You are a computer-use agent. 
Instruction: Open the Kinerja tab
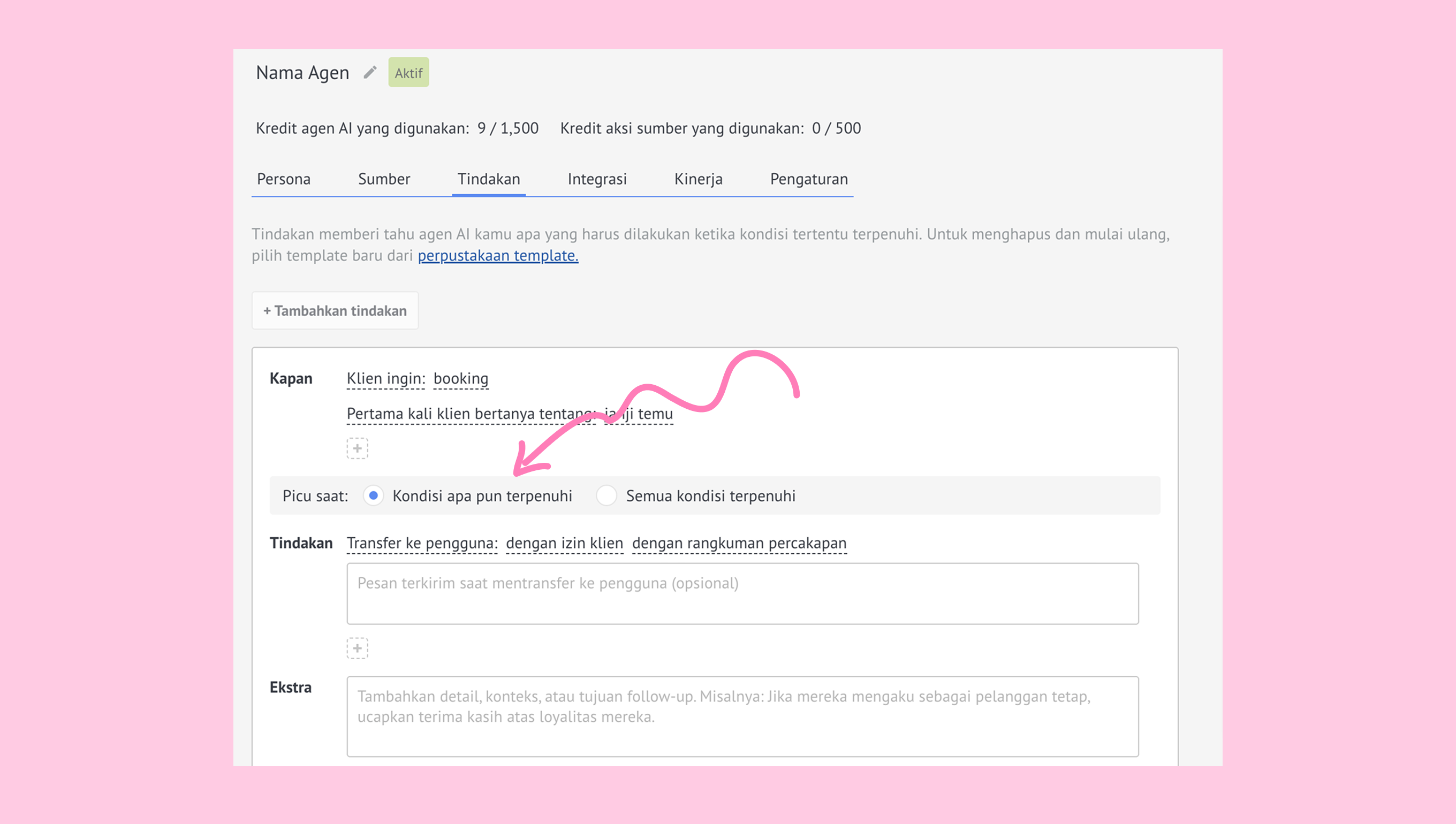coord(698,179)
